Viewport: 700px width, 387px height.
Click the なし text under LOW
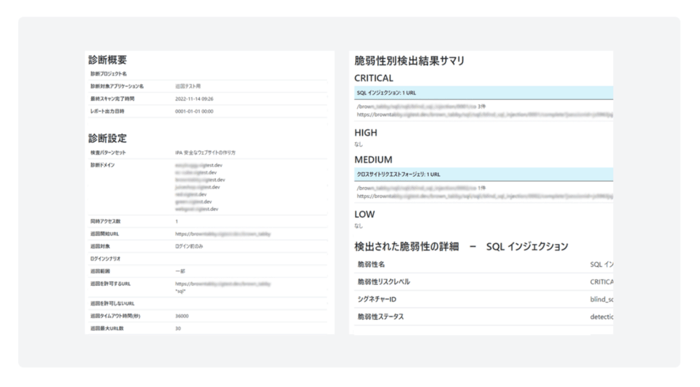358,226
